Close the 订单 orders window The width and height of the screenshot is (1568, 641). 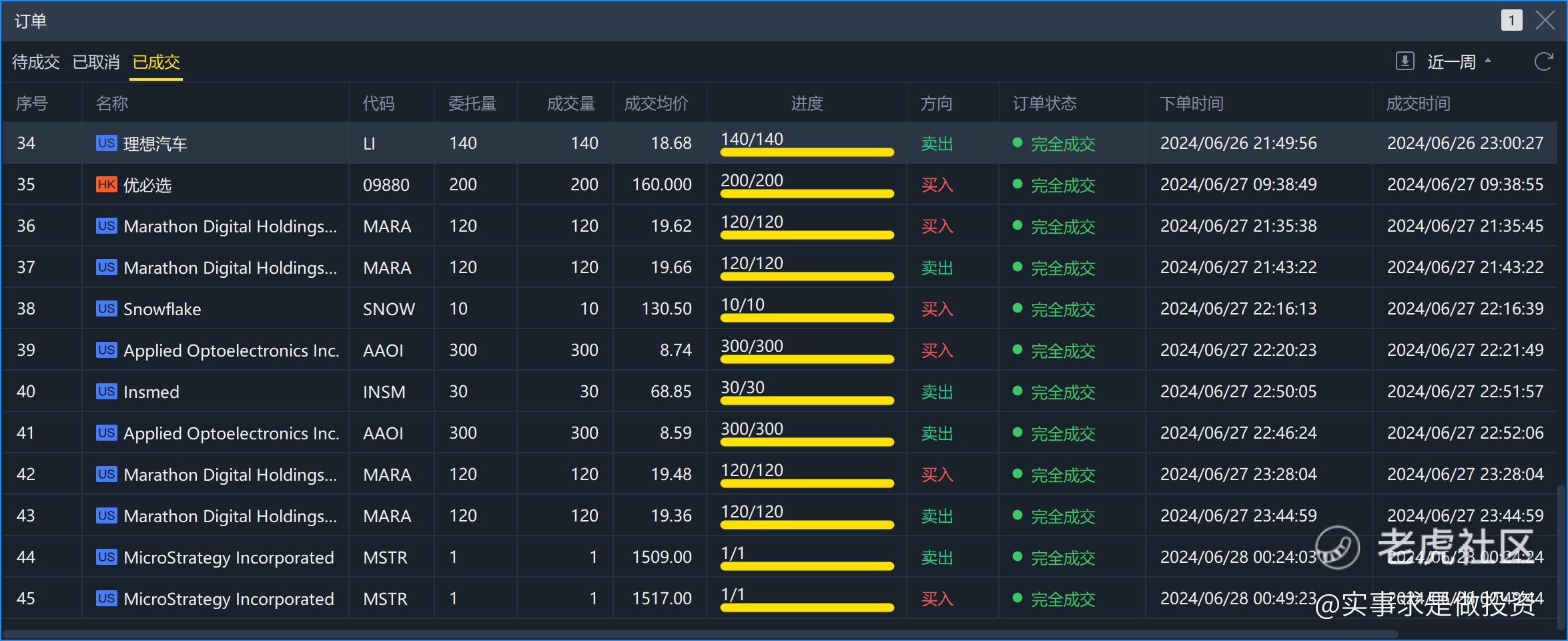coord(1545,21)
